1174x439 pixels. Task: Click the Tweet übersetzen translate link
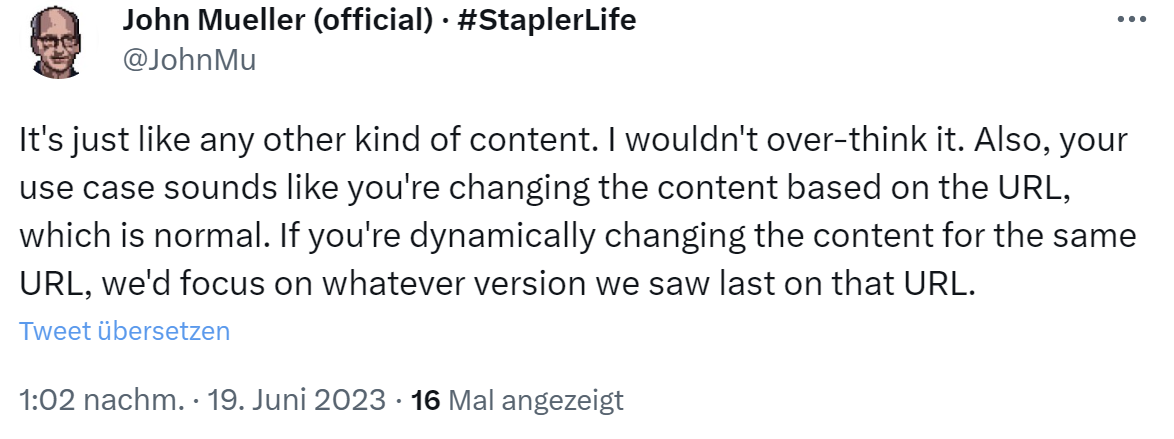coord(125,331)
